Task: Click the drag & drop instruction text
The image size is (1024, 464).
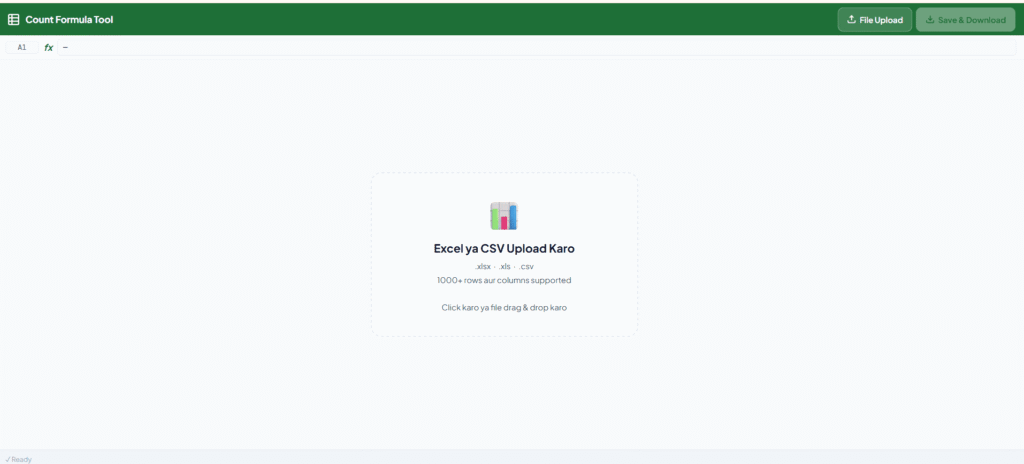Action: (504, 307)
